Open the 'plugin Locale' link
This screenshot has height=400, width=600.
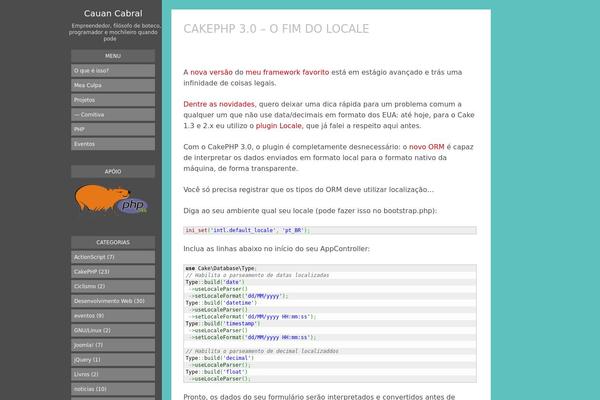279,126
